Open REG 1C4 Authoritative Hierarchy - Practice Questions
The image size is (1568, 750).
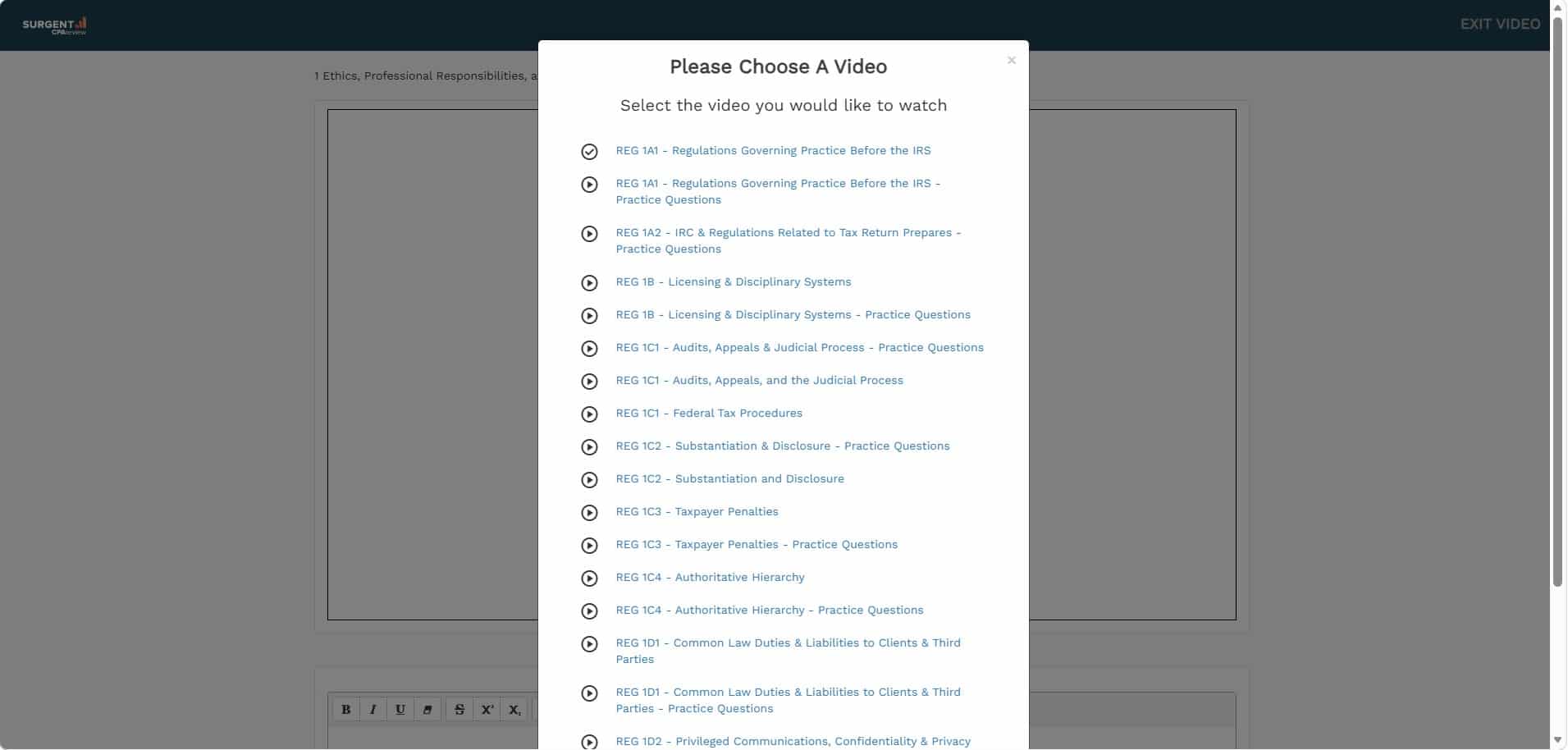coord(769,611)
